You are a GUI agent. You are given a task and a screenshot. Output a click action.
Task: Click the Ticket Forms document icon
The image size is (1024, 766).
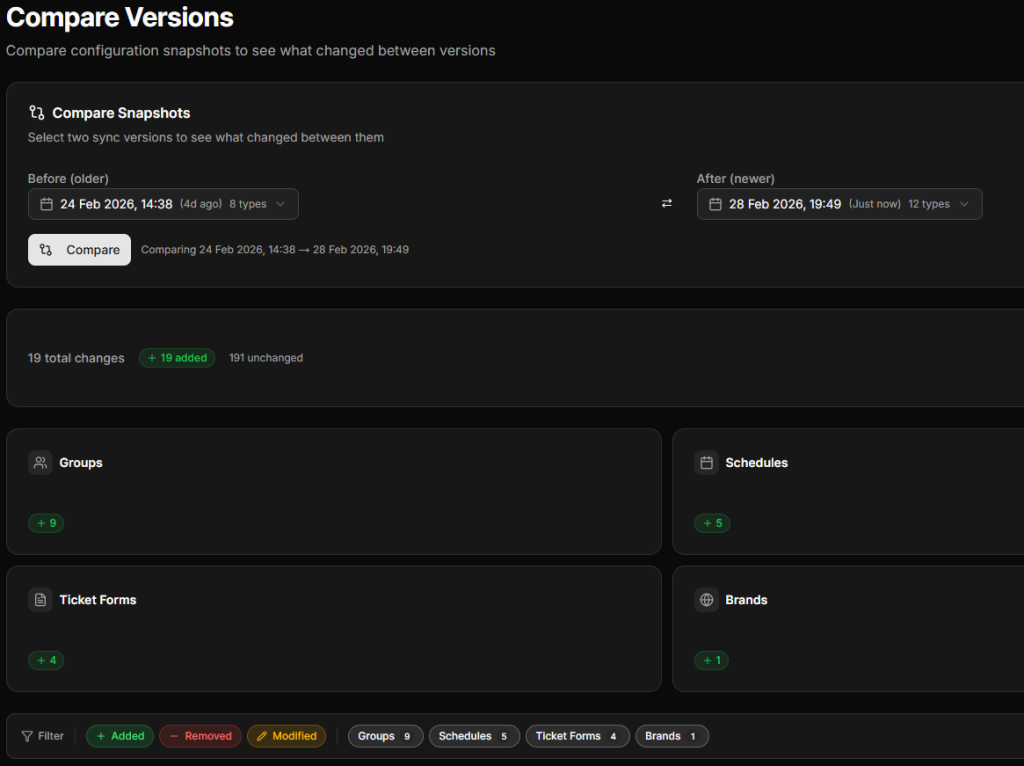coord(40,600)
